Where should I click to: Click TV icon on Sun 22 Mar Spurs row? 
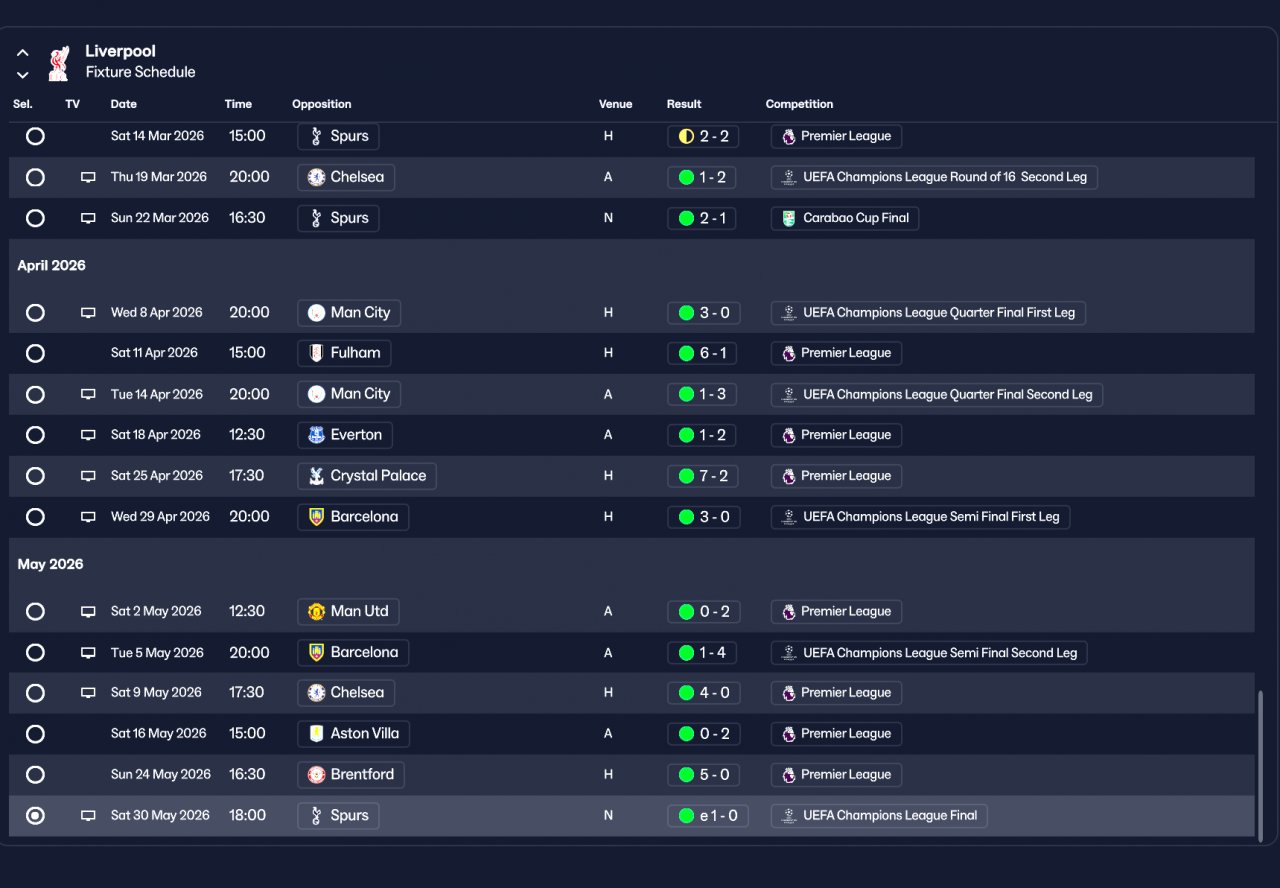(x=88, y=218)
